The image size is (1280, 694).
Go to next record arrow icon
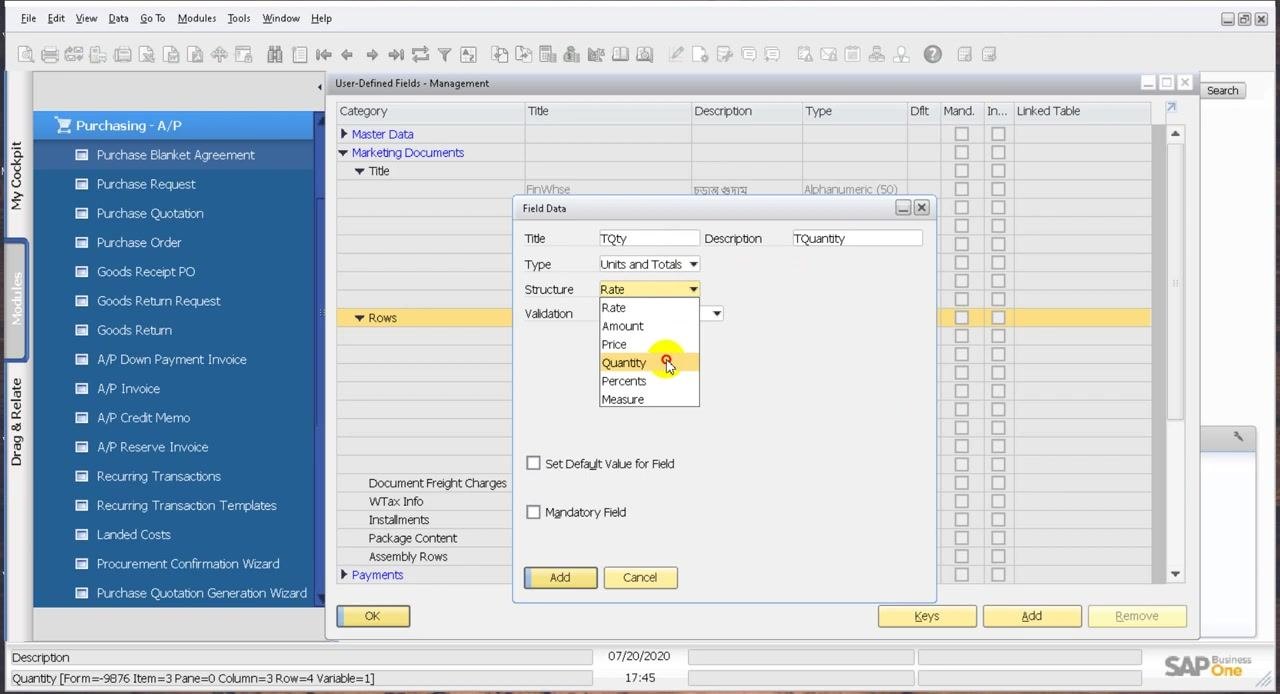click(x=372, y=55)
